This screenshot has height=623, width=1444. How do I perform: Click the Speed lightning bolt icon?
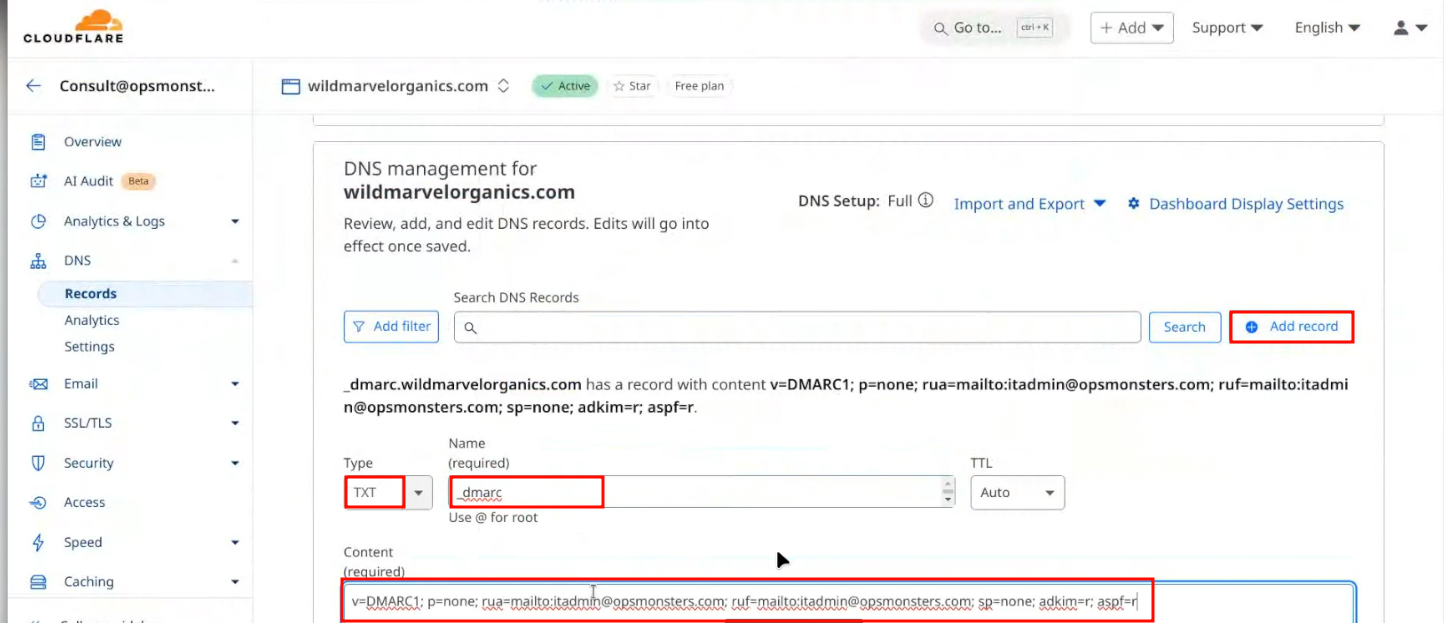tap(39, 542)
